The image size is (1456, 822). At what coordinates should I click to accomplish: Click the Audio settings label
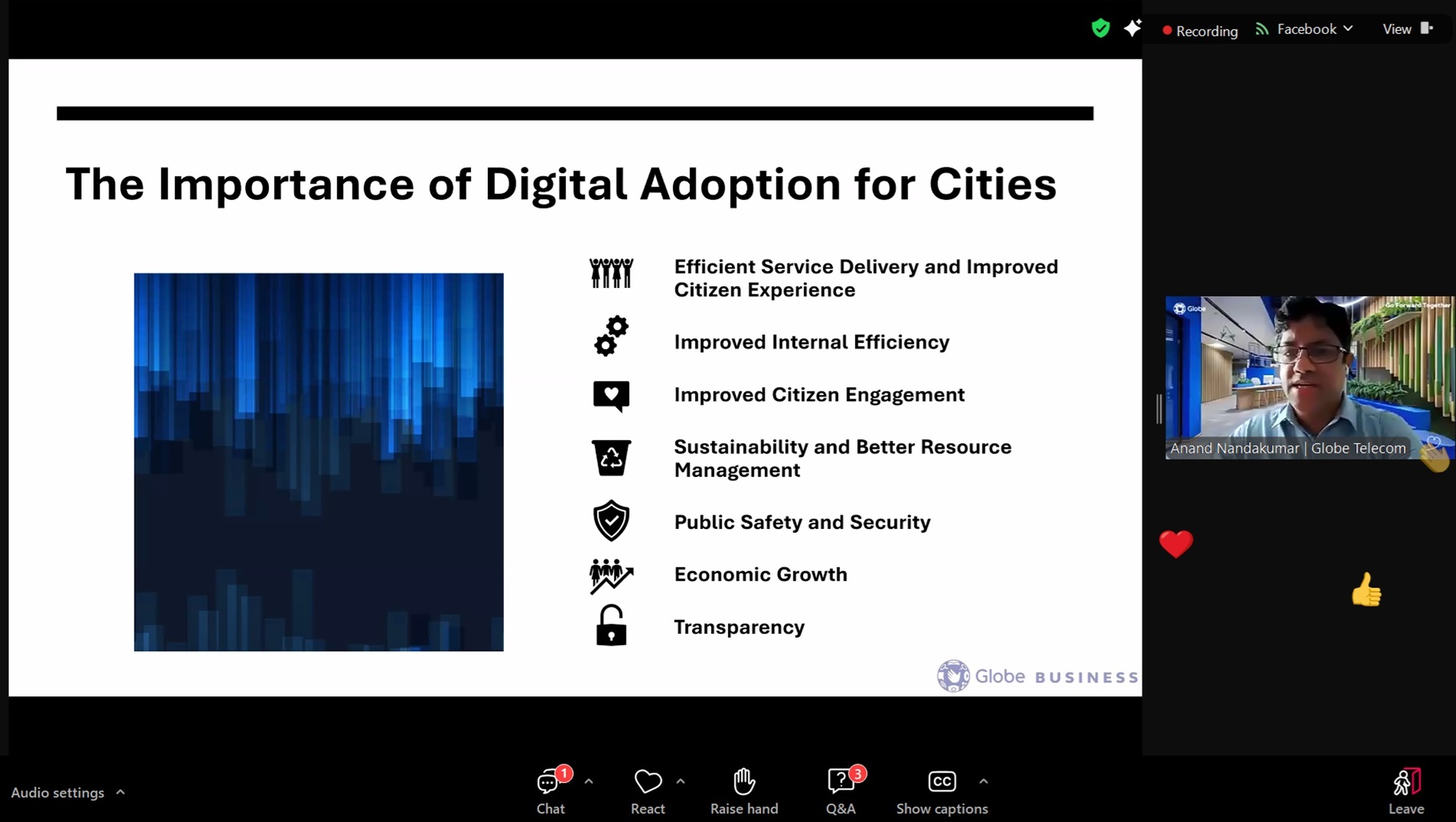click(x=57, y=792)
